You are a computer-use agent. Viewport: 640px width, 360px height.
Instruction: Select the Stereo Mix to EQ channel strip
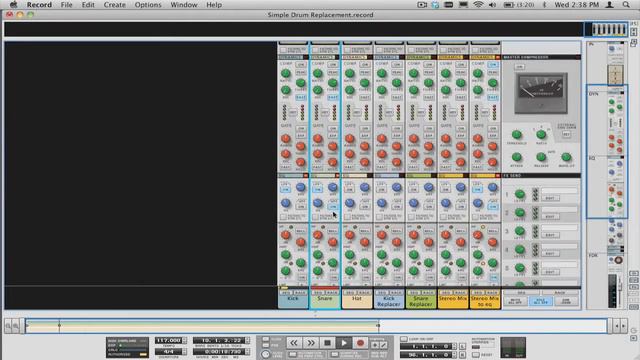coord(485,302)
